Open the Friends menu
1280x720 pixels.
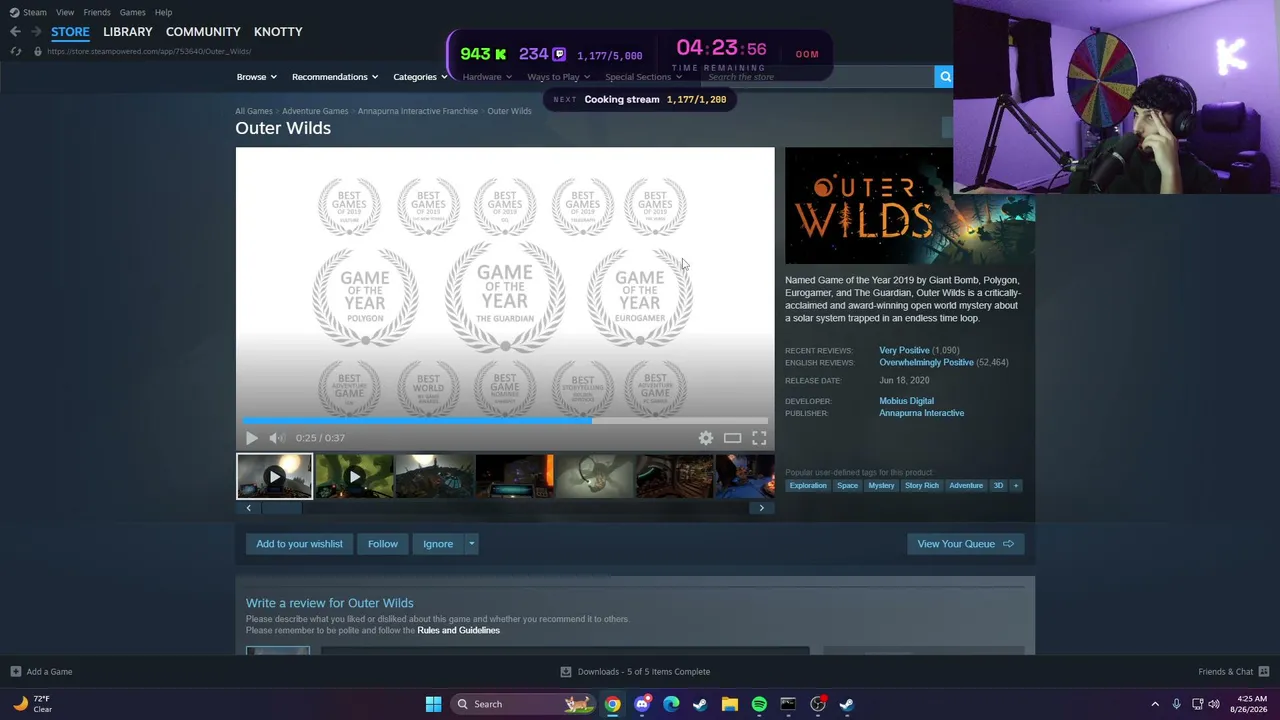(97, 12)
